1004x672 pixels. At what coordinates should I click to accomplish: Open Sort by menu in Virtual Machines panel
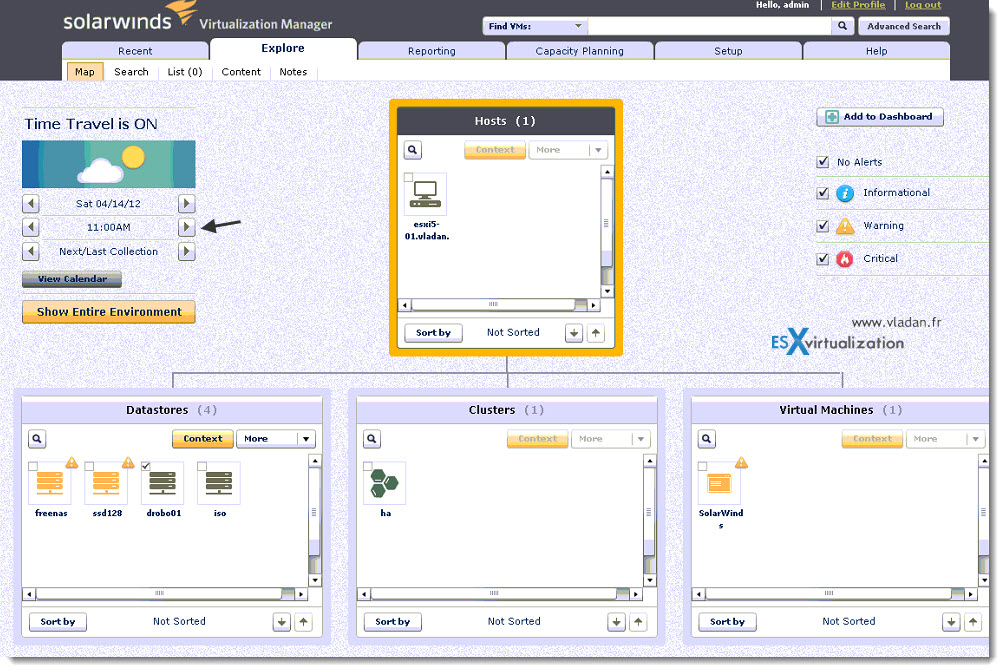(x=727, y=622)
